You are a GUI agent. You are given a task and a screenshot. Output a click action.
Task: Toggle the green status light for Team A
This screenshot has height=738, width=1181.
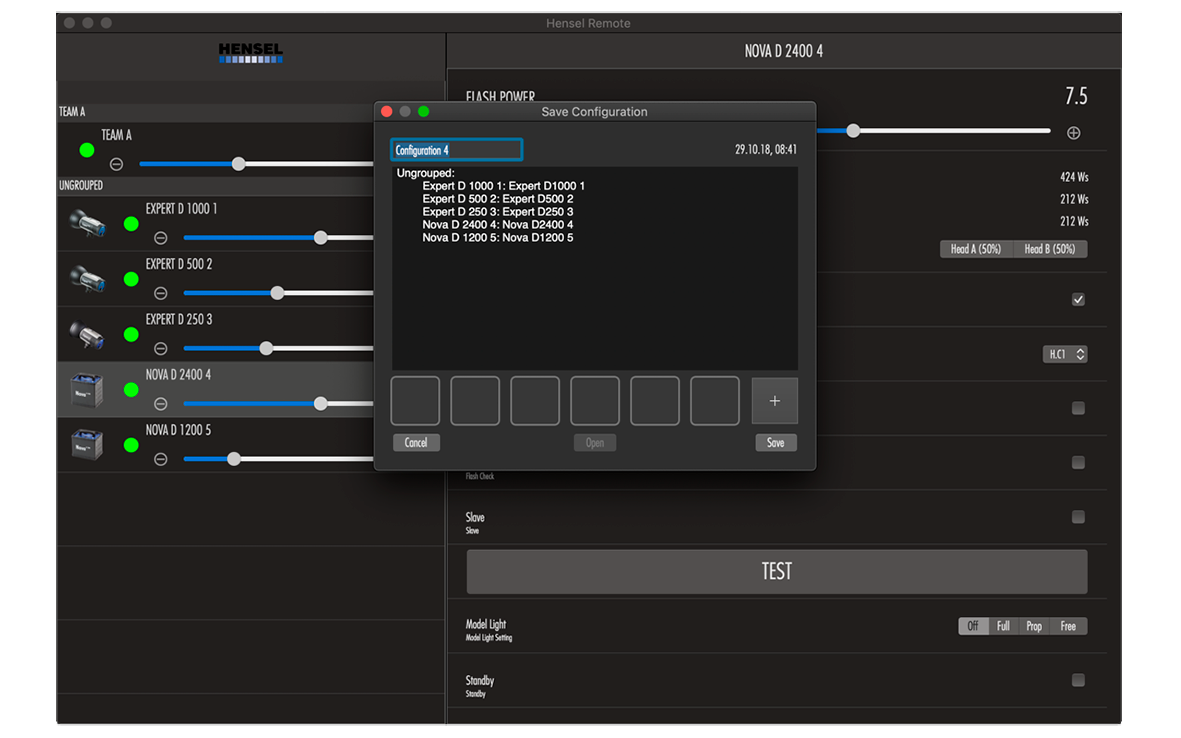tap(87, 150)
